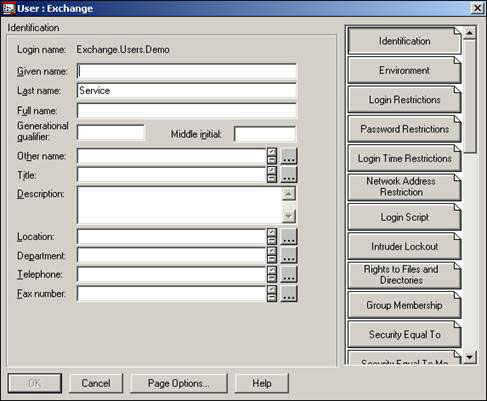Open the ellipsis browse button for Location
487x401 pixels.
click(289, 236)
